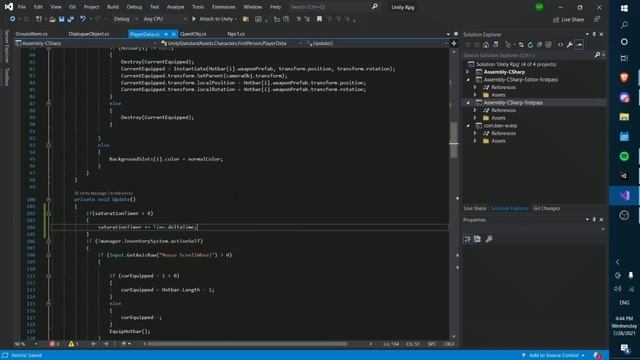The height and width of the screenshot is (360, 640).
Task: Toggle outlining collapse for Update method
Action: 49,200
